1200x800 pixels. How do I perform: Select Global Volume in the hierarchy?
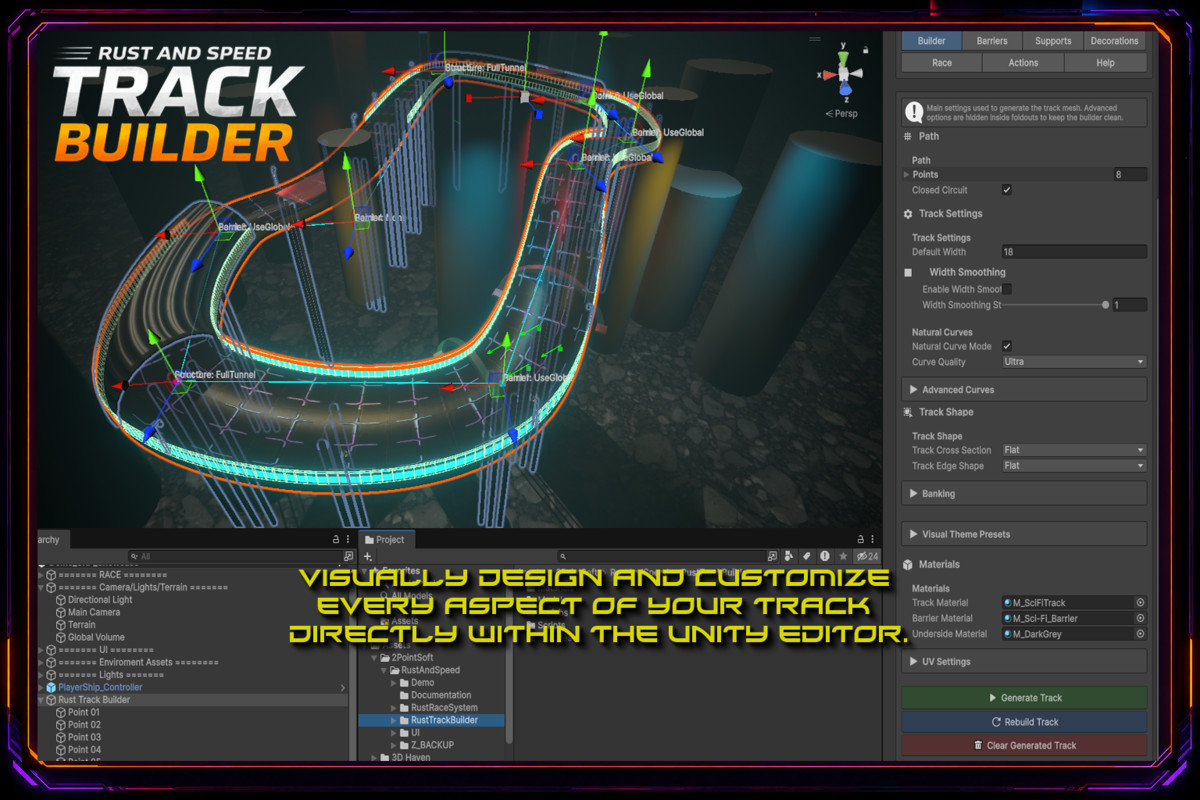coord(96,637)
